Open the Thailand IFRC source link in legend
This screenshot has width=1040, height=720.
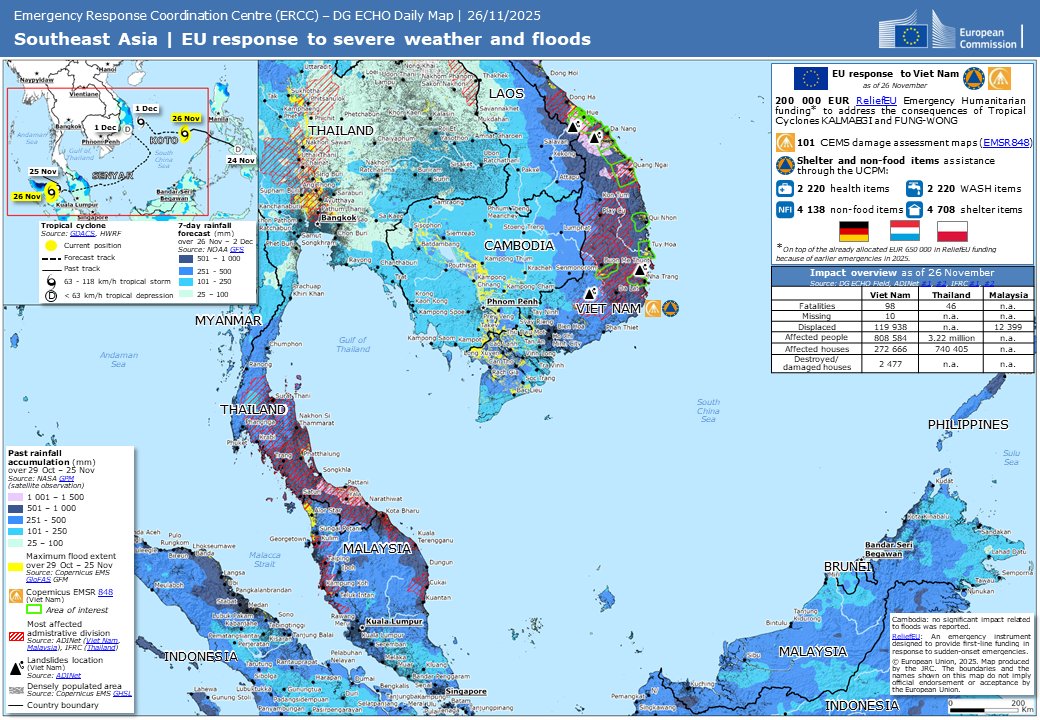point(101,648)
